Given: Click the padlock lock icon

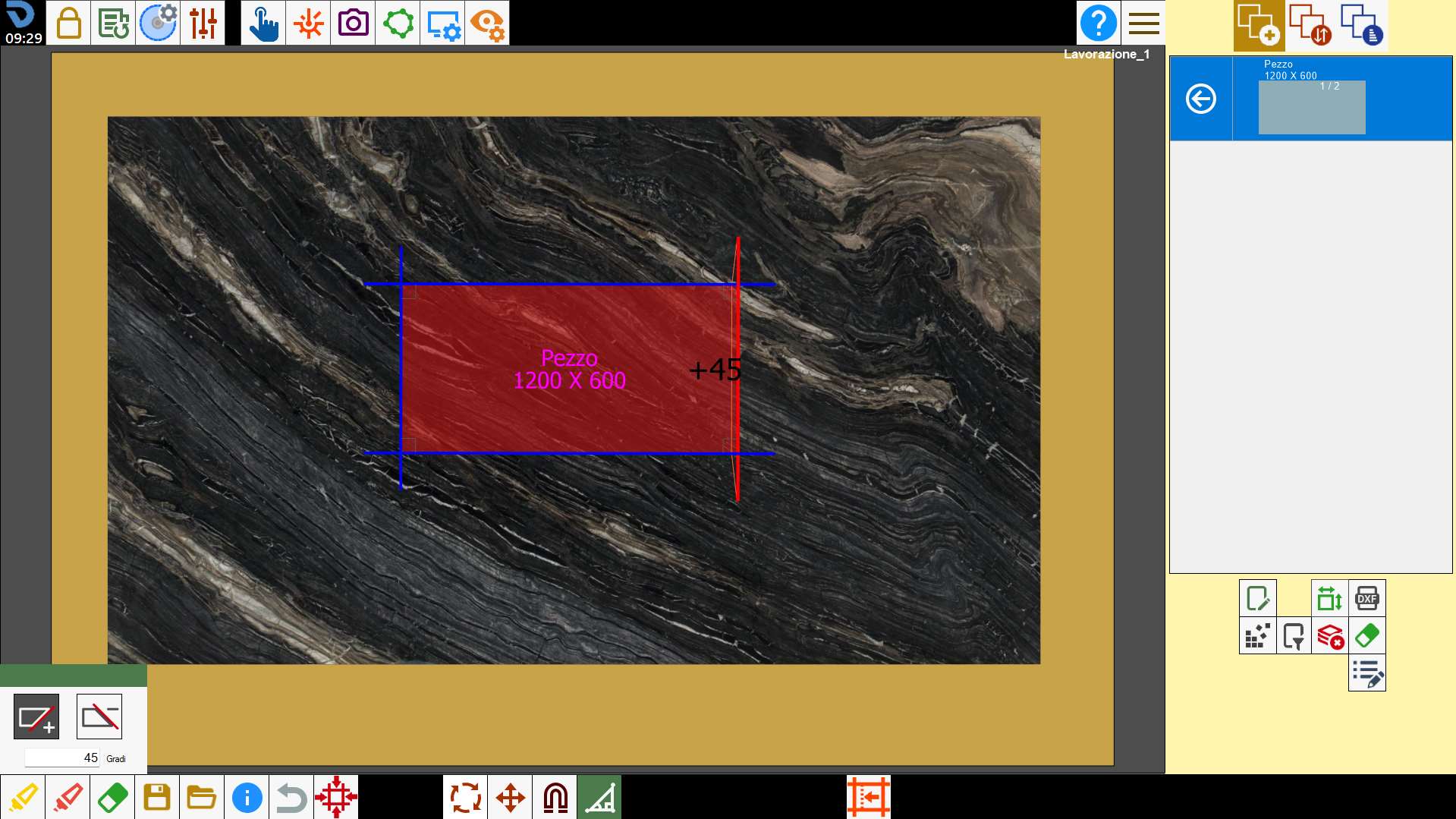Looking at the screenshot, I should pos(68,23).
